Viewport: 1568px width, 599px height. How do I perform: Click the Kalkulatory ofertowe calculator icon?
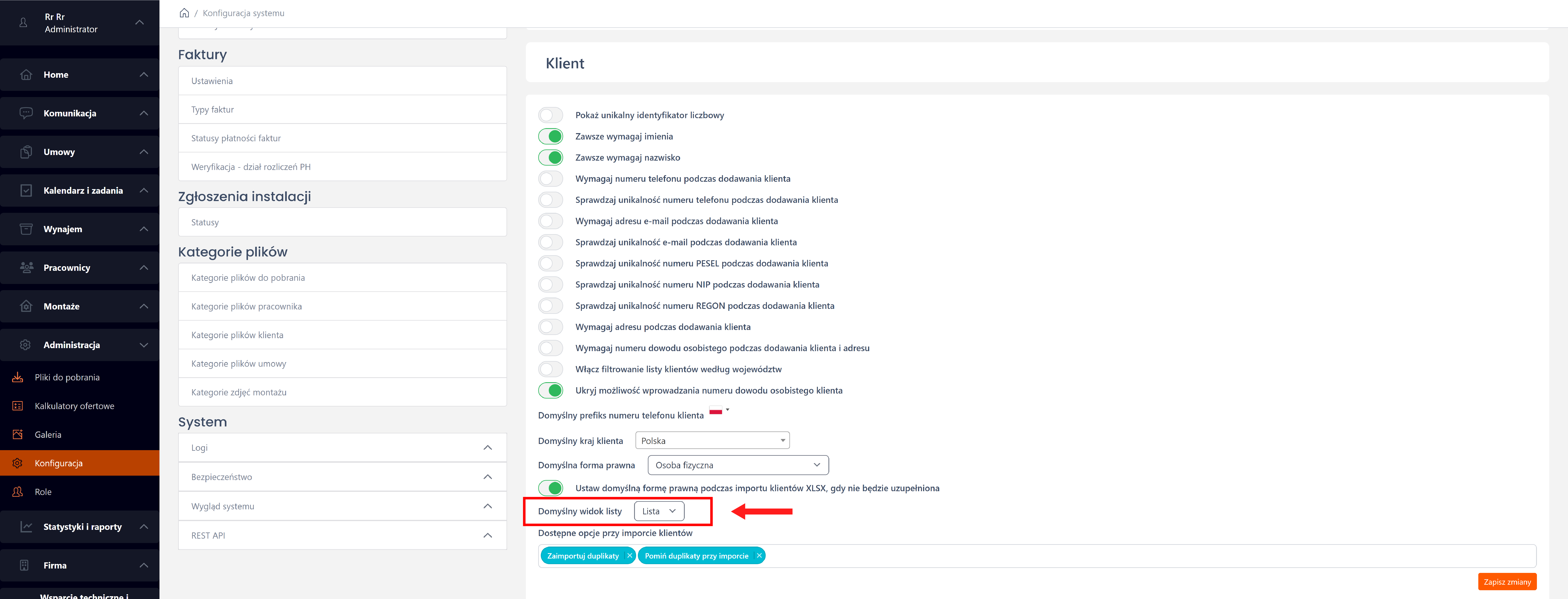pyautogui.click(x=18, y=406)
